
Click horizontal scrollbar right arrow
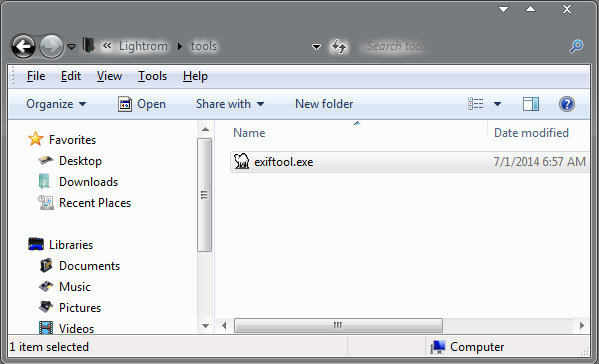pos(582,326)
